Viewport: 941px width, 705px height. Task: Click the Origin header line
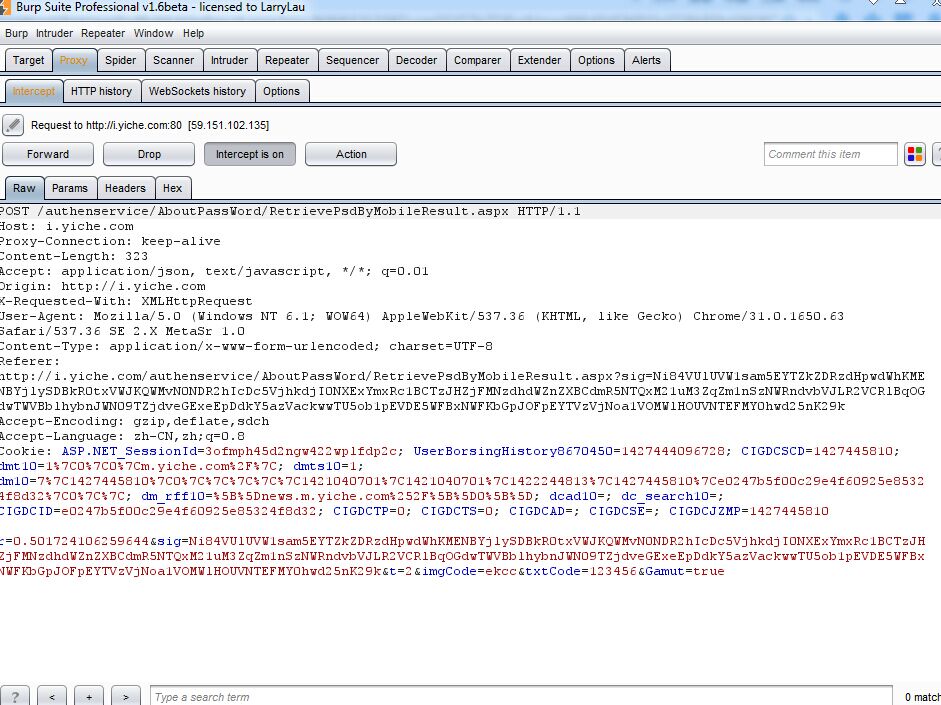(x=103, y=286)
